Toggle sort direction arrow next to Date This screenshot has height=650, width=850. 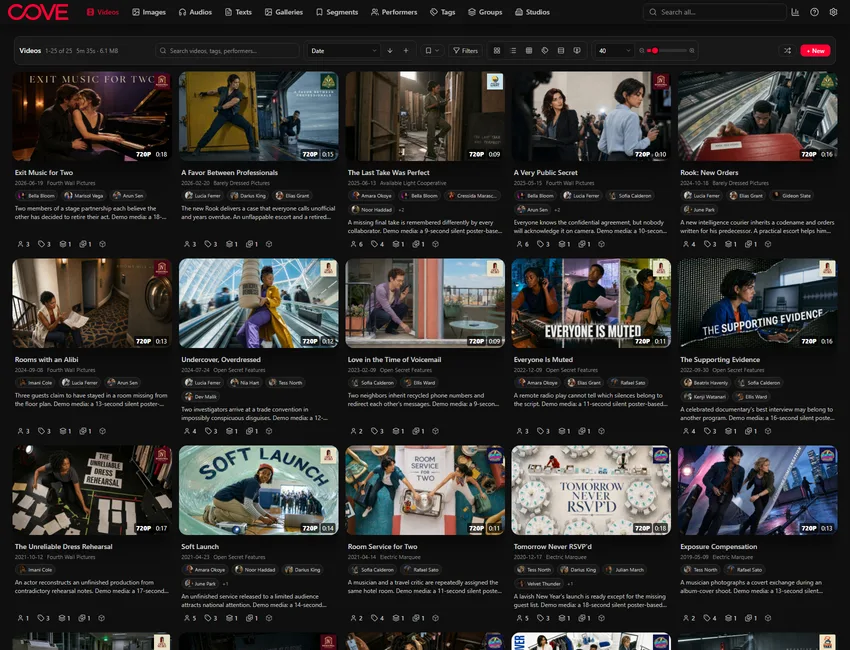click(390, 50)
